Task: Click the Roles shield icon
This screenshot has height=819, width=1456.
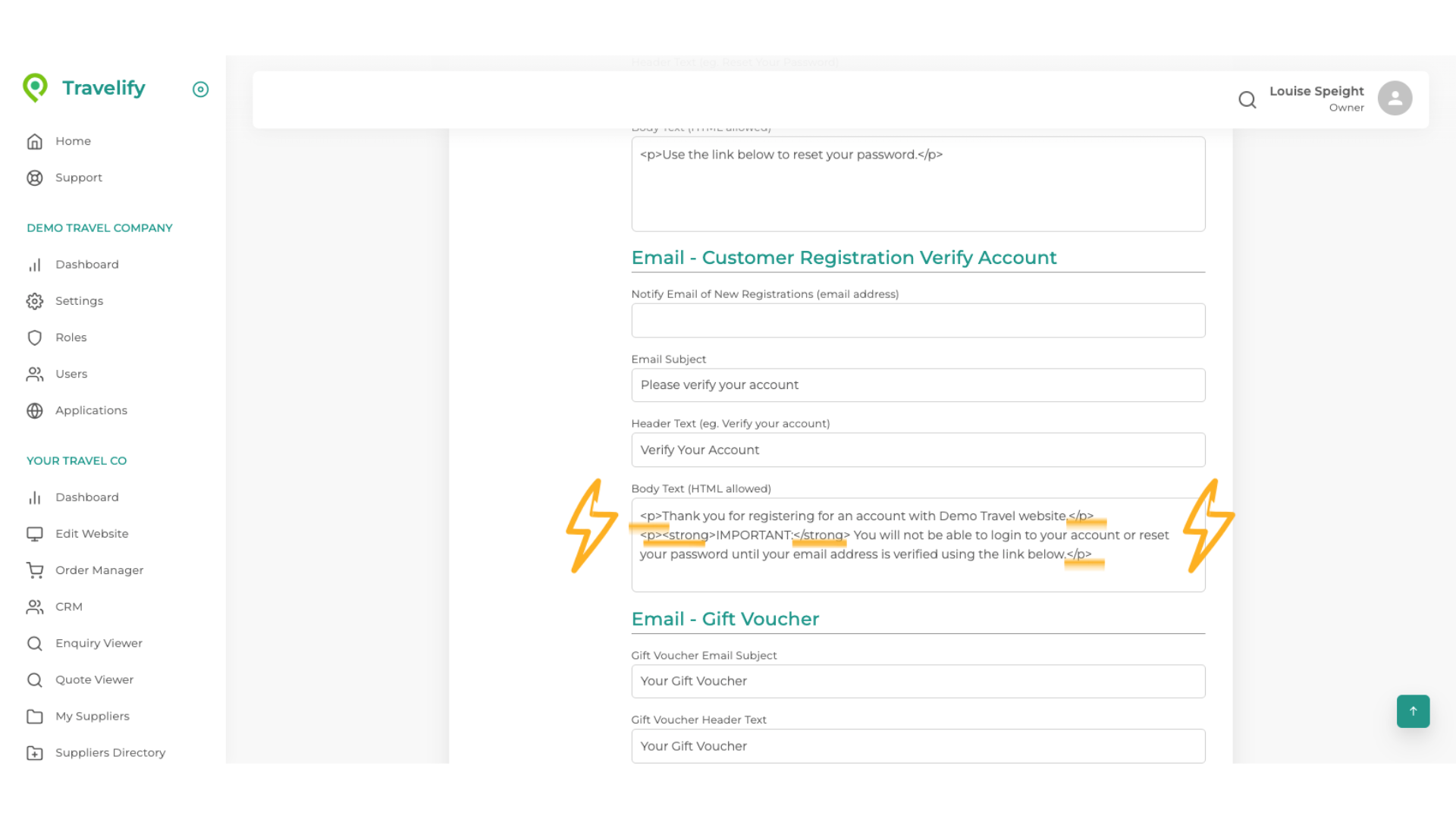Action: [x=35, y=337]
